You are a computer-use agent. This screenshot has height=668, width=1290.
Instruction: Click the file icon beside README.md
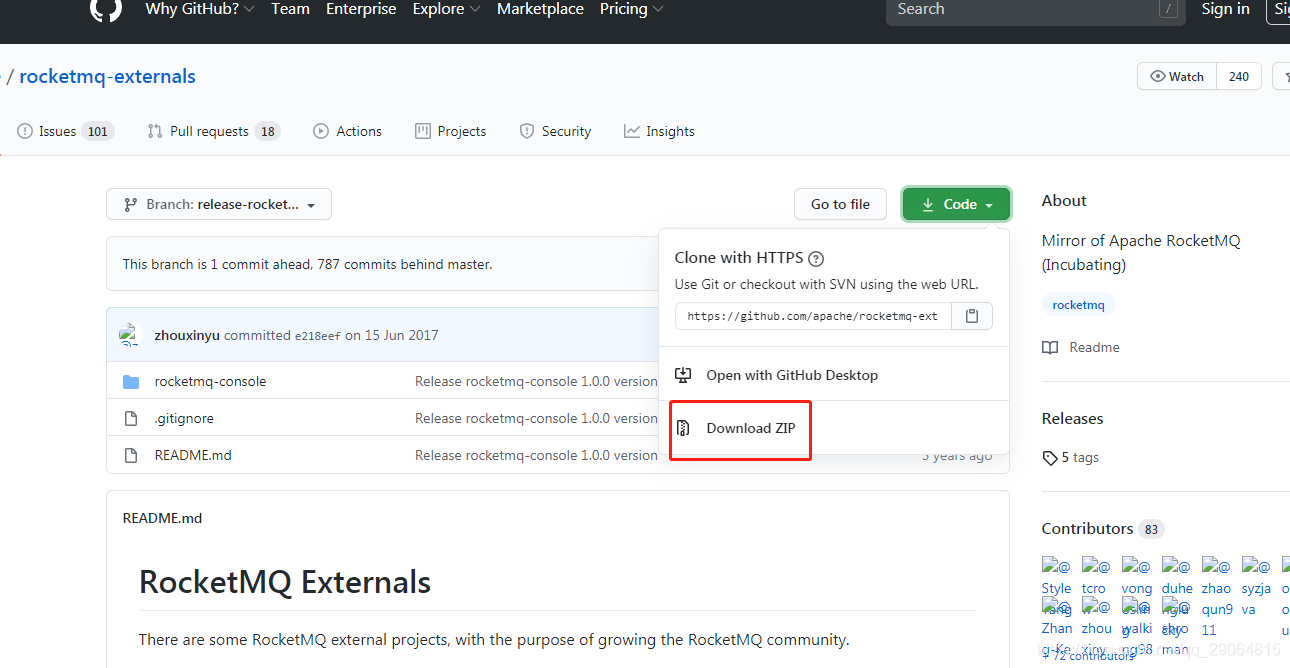click(131, 455)
